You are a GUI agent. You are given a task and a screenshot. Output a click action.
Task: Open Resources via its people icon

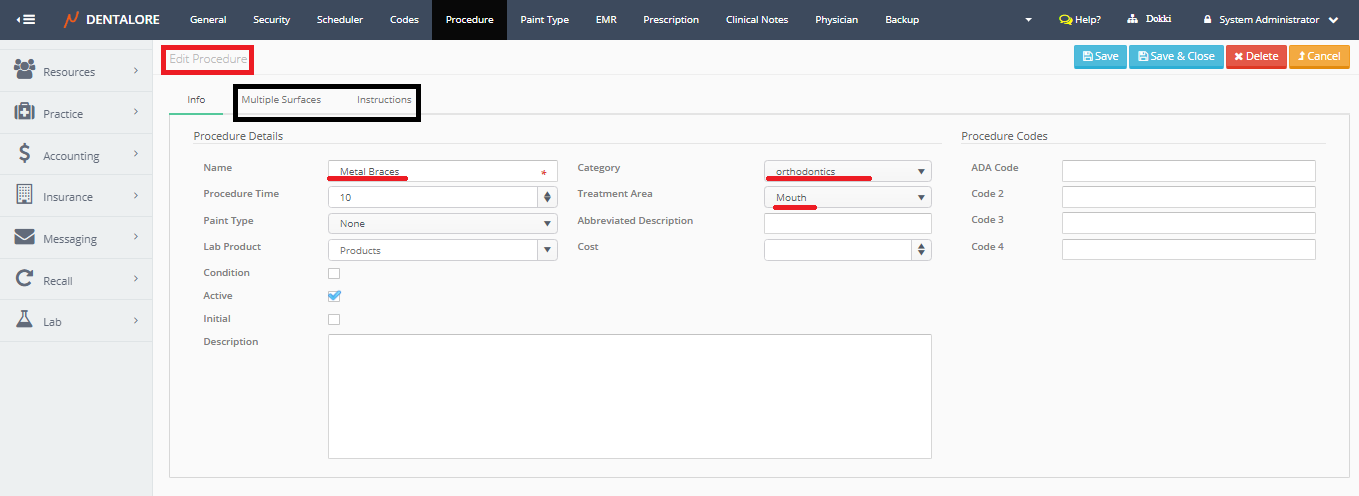pos(25,70)
